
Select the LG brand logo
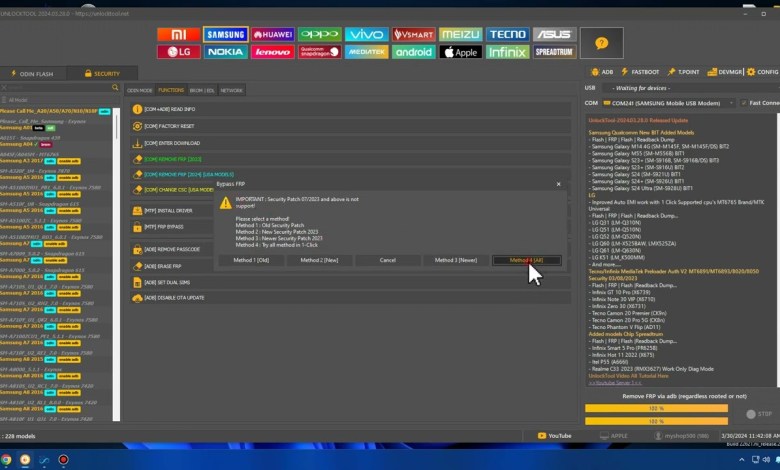click(x=179, y=52)
